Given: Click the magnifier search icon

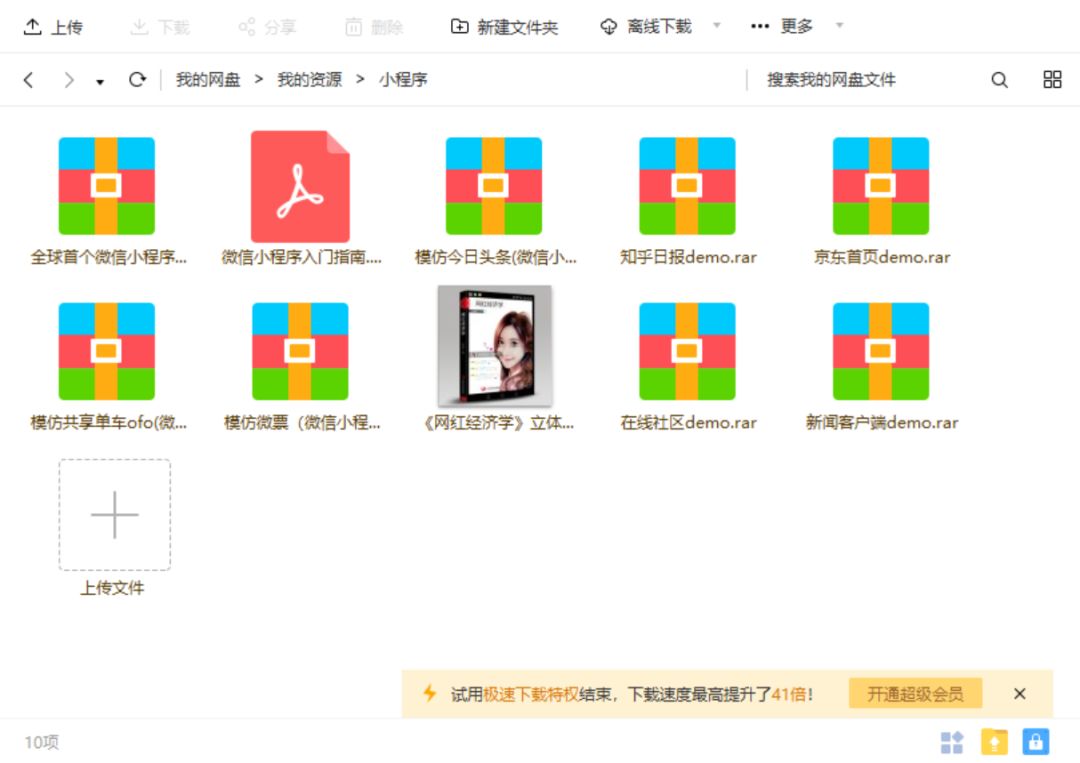Looking at the screenshot, I should coord(999,80).
